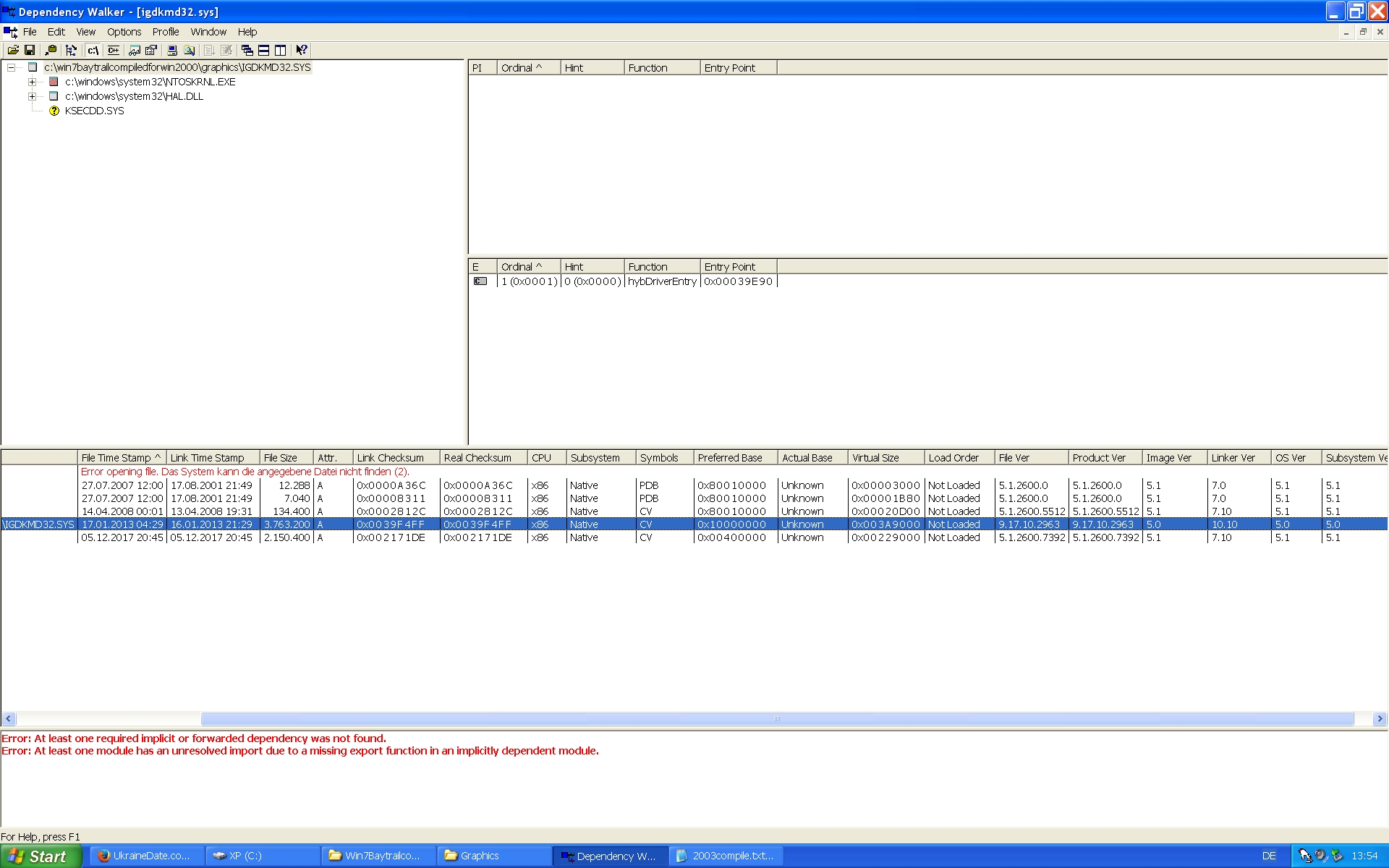Click file size 2.150.400 cell

(x=287, y=537)
